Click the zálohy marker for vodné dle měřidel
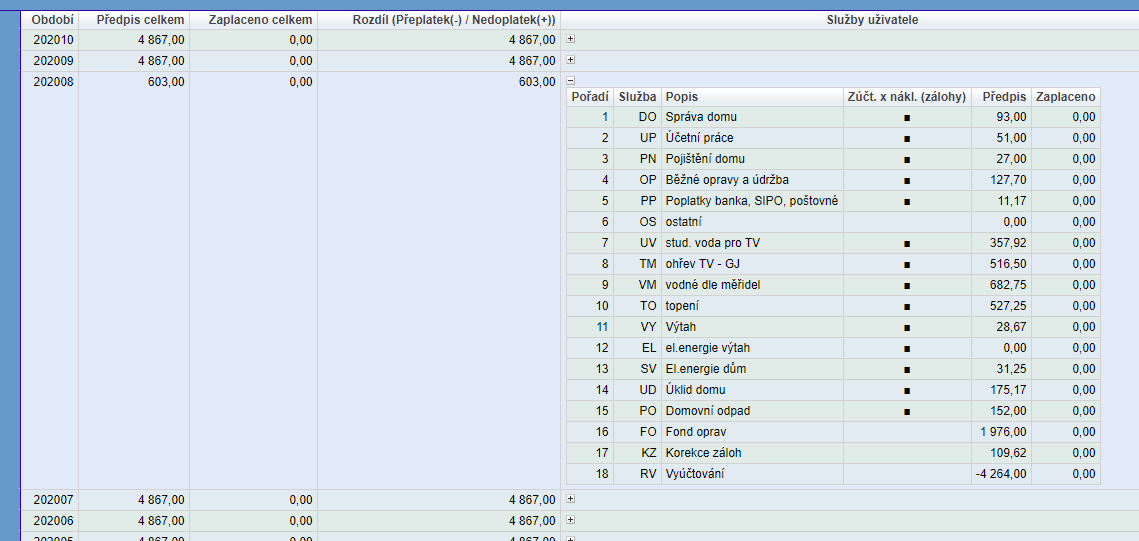 tap(907, 286)
